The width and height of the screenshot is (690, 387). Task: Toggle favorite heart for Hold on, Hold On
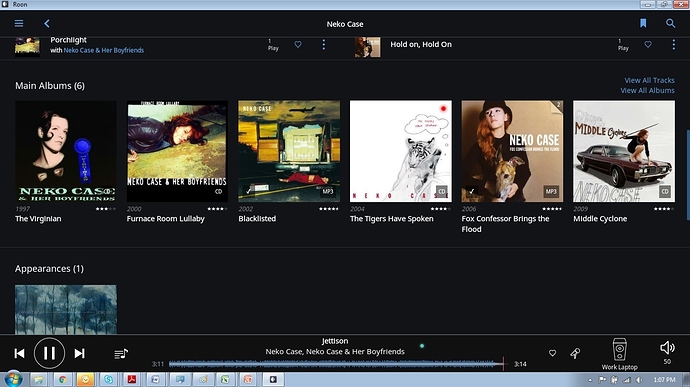tap(648, 44)
